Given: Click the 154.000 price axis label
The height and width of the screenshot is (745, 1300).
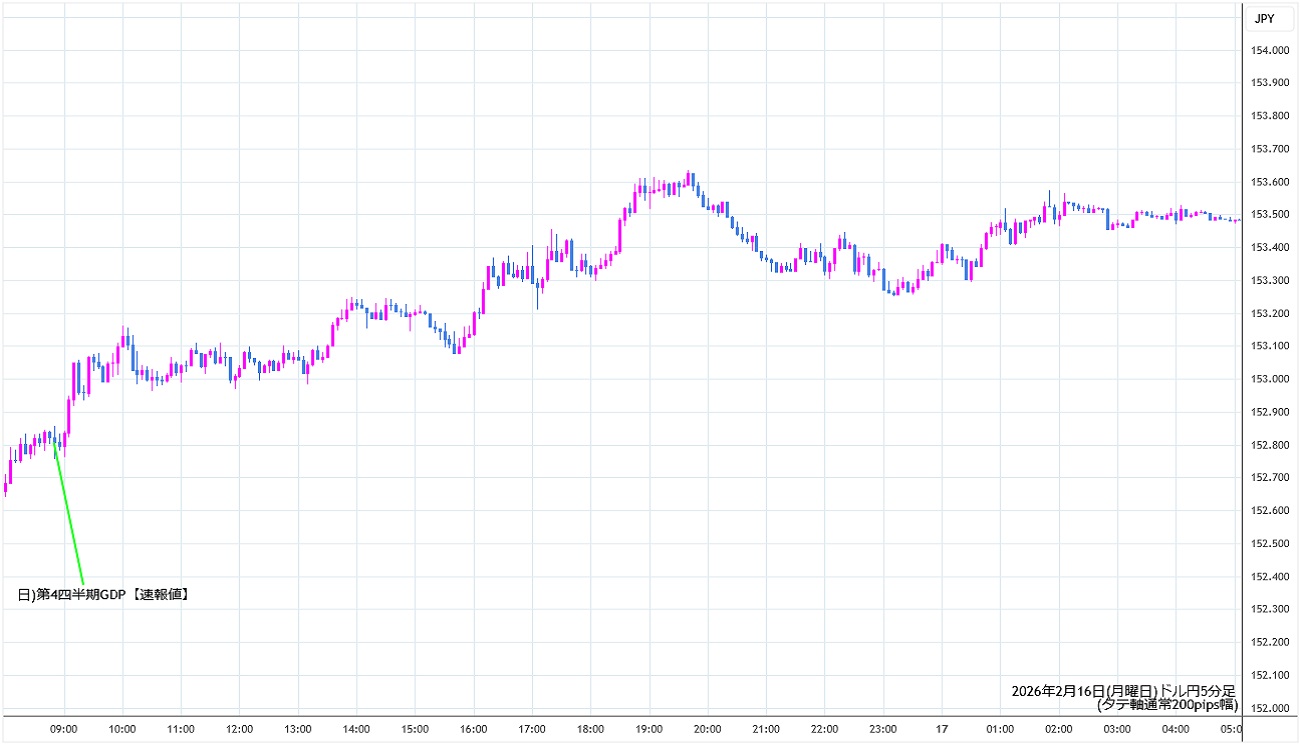Looking at the screenshot, I should 1271,50.
